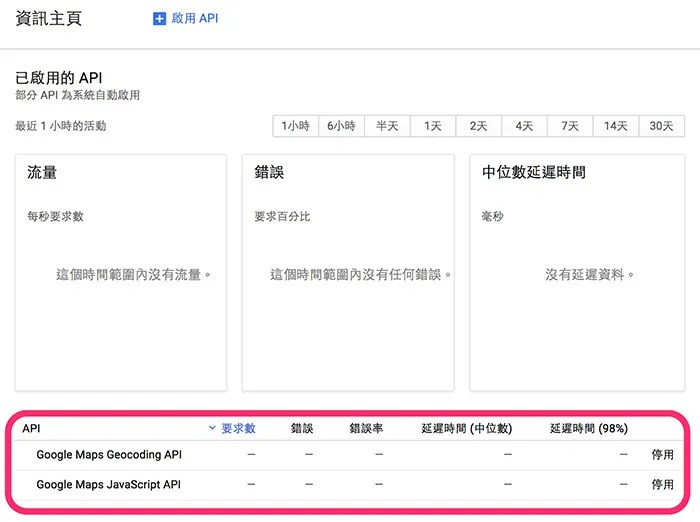Sort by the 錯誤 column header
The height and width of the screenshot is (522, 700).
[302, 428]
